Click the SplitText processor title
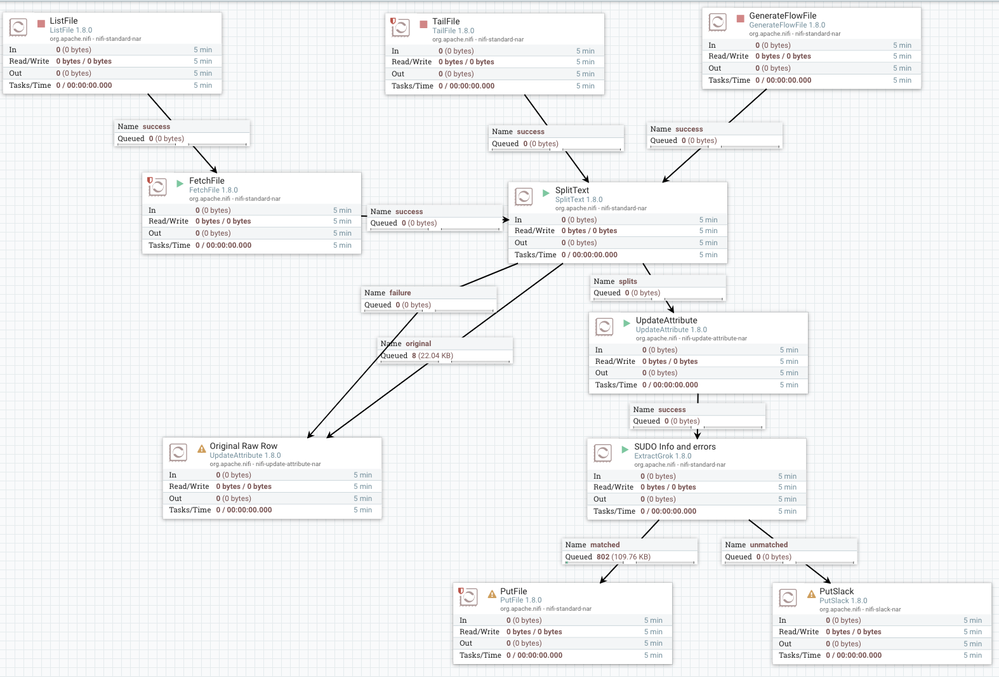The image size is (999, 677). (x=571, y=190)
